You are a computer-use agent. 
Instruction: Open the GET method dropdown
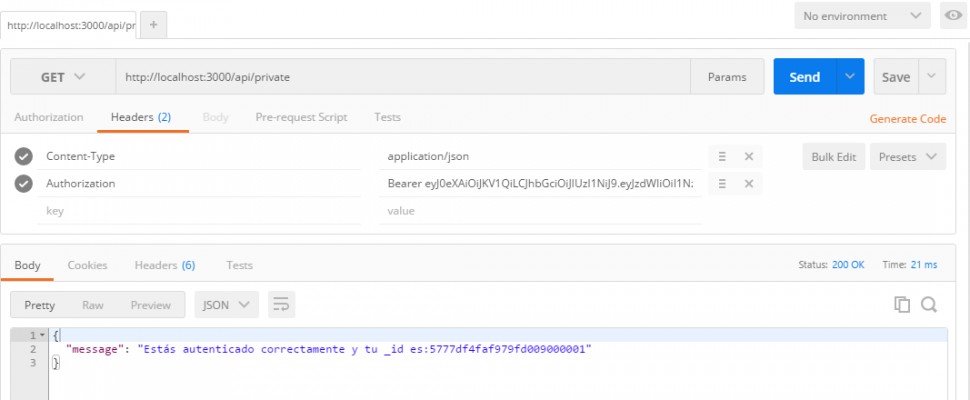(x=63, y=77)
